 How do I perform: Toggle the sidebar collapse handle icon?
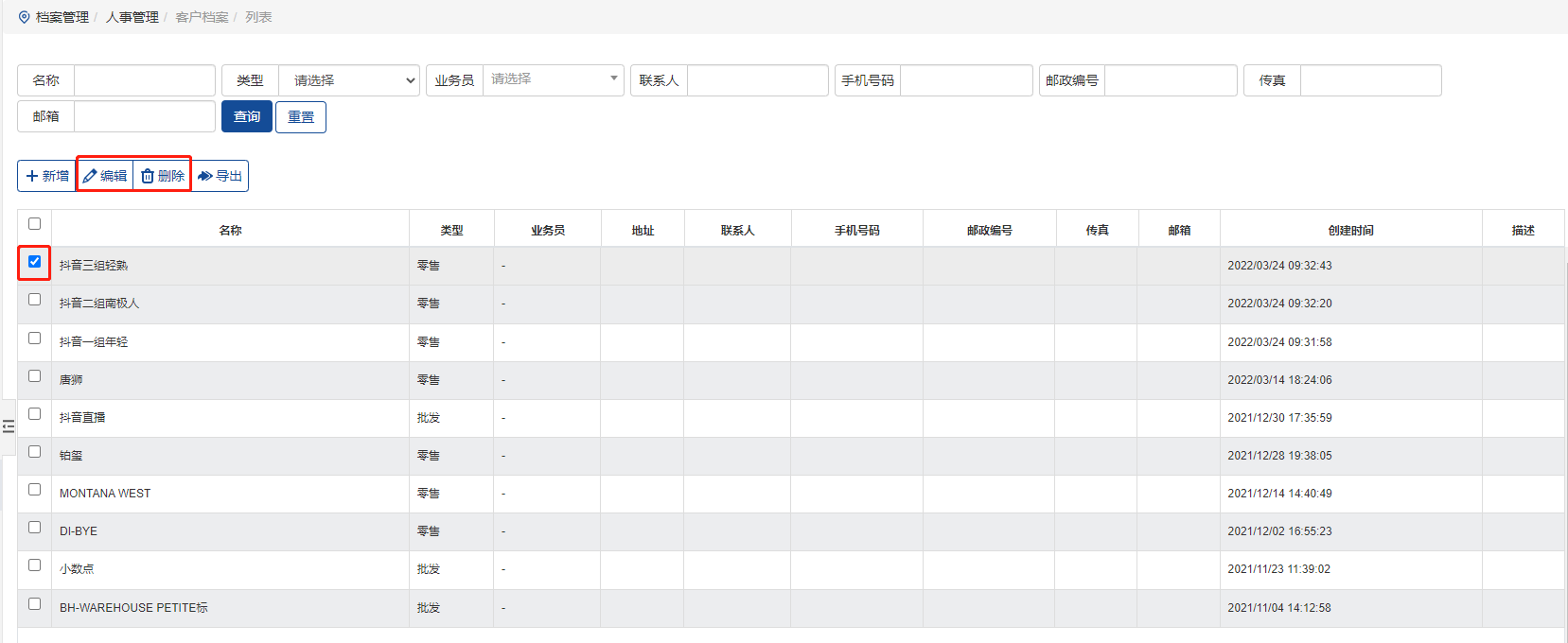click(x=9, y=426)
